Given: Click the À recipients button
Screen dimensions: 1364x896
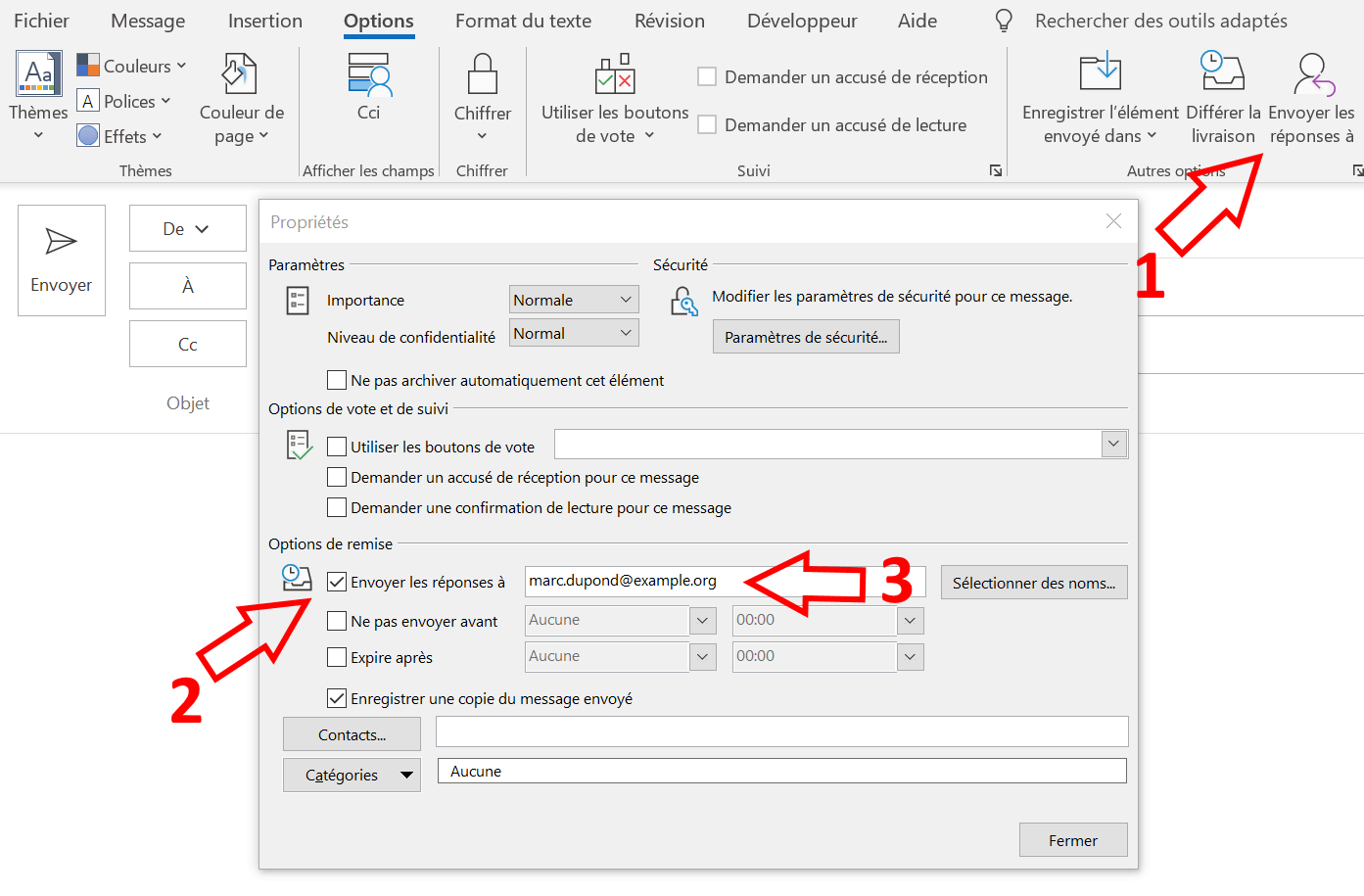Looking at the screenshot, I should pos(188,286).
